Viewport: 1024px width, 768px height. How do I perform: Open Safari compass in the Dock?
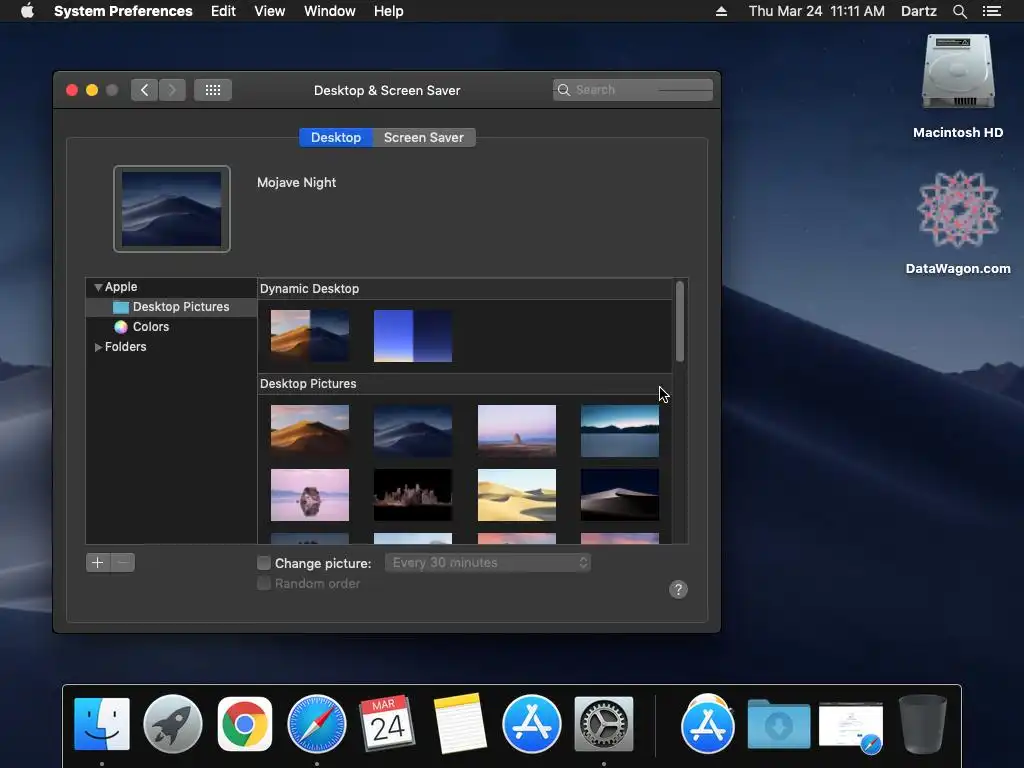tap(317, 724)
